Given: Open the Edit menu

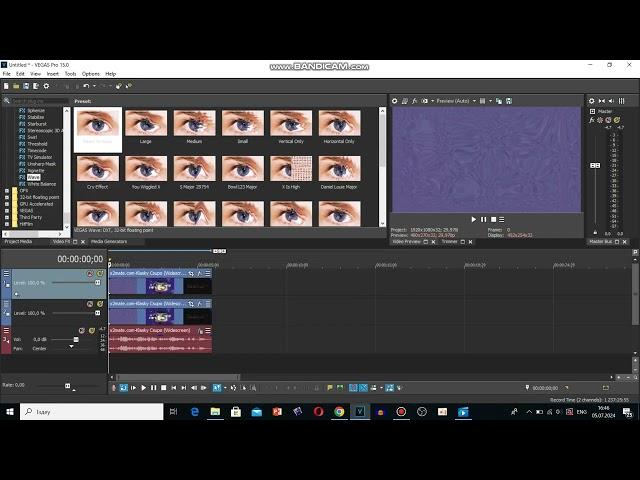Looking at the screenshot, I should pyautogui.click(x=20, y=74).
